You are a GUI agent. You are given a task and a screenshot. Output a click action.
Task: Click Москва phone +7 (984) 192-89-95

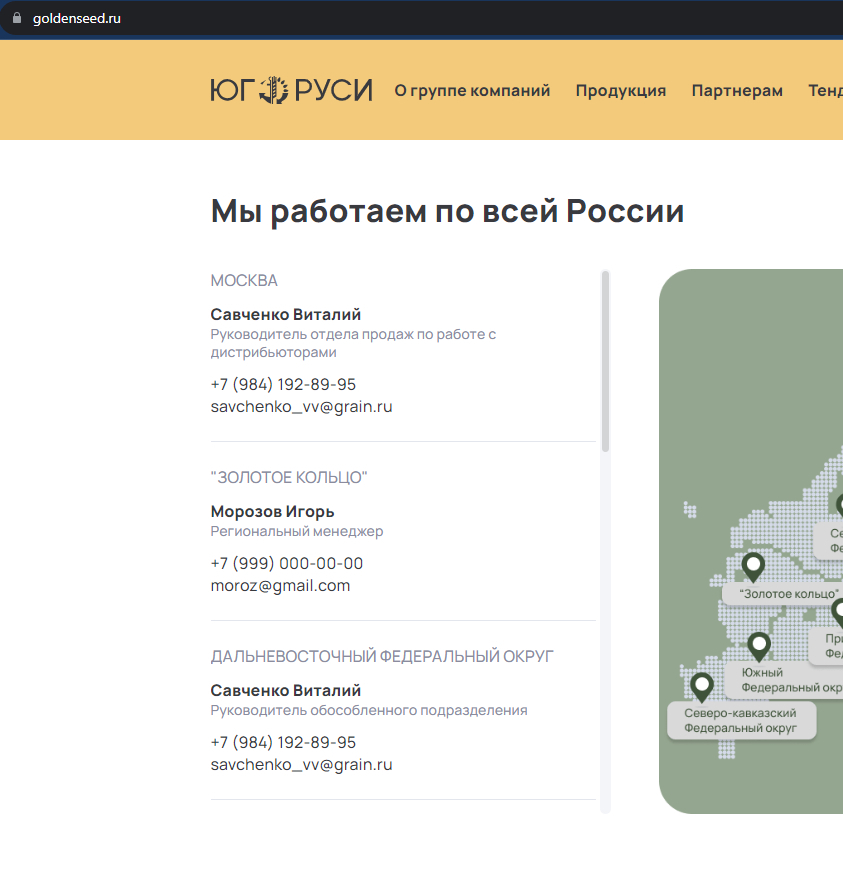(x=283, y=385)
